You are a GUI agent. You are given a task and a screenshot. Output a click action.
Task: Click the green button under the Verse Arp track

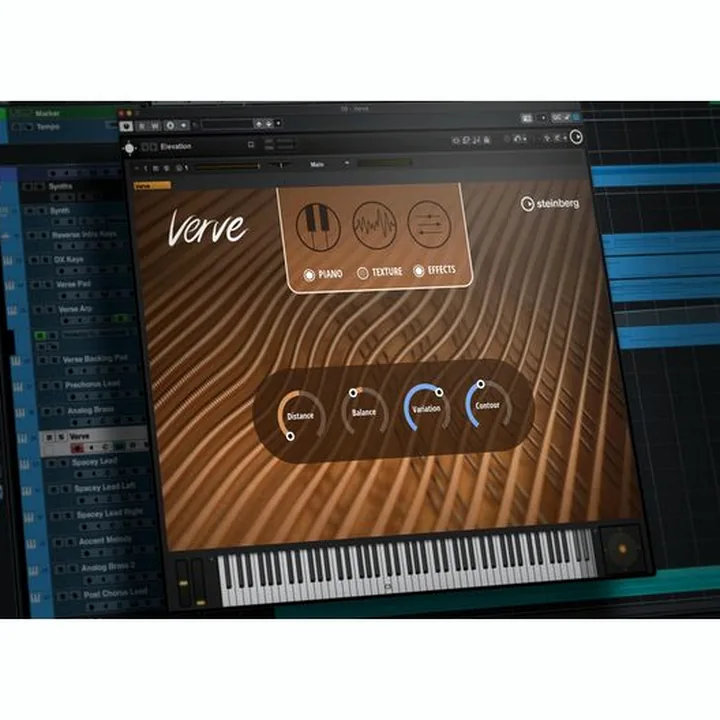(40, 336)
